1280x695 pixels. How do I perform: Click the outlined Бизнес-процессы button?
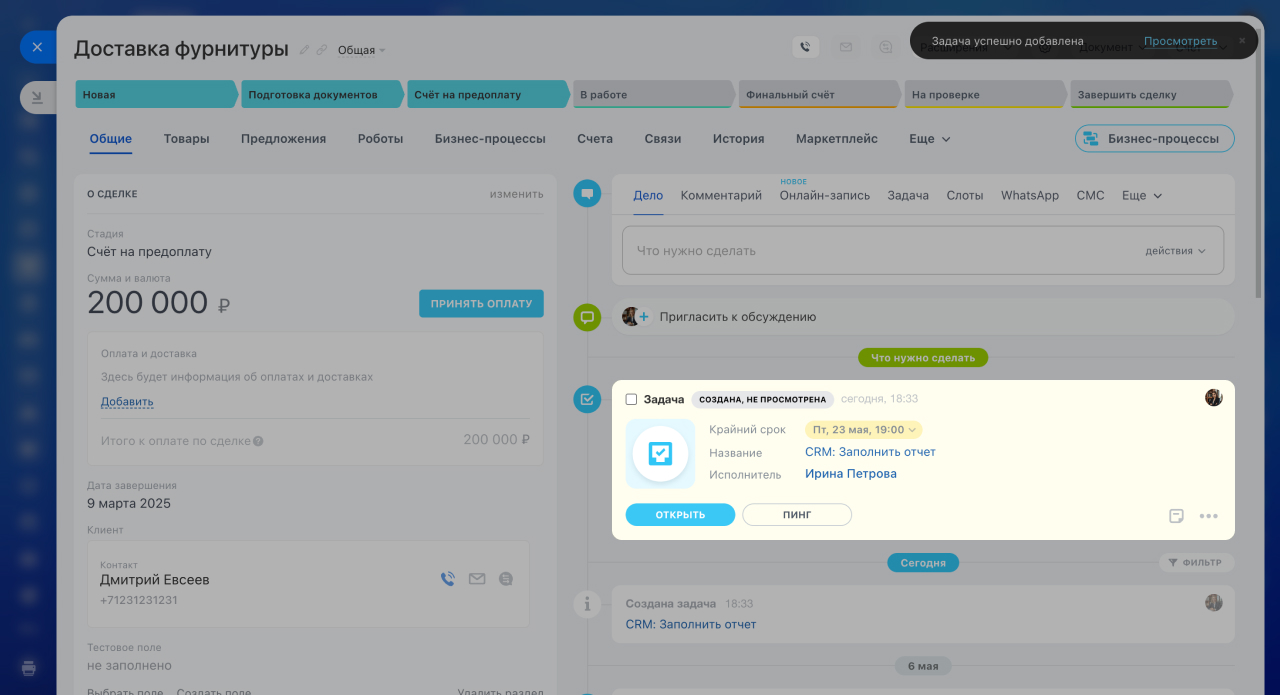tap(1155, 139)
